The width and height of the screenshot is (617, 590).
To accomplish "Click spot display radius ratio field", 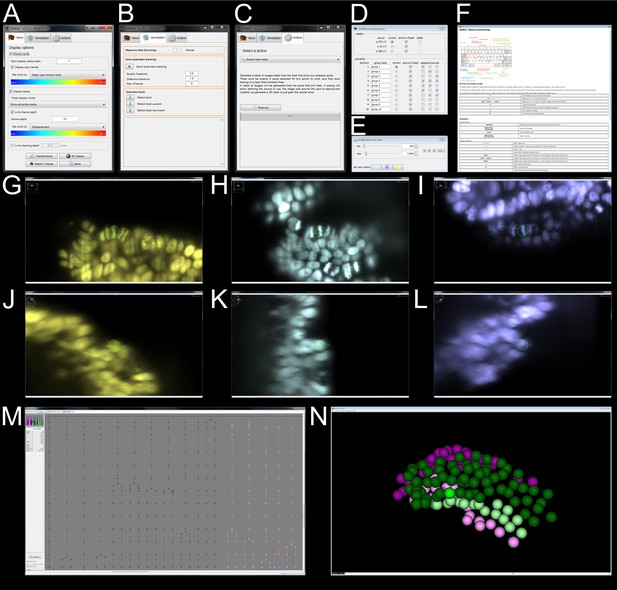I will point(69,61).
